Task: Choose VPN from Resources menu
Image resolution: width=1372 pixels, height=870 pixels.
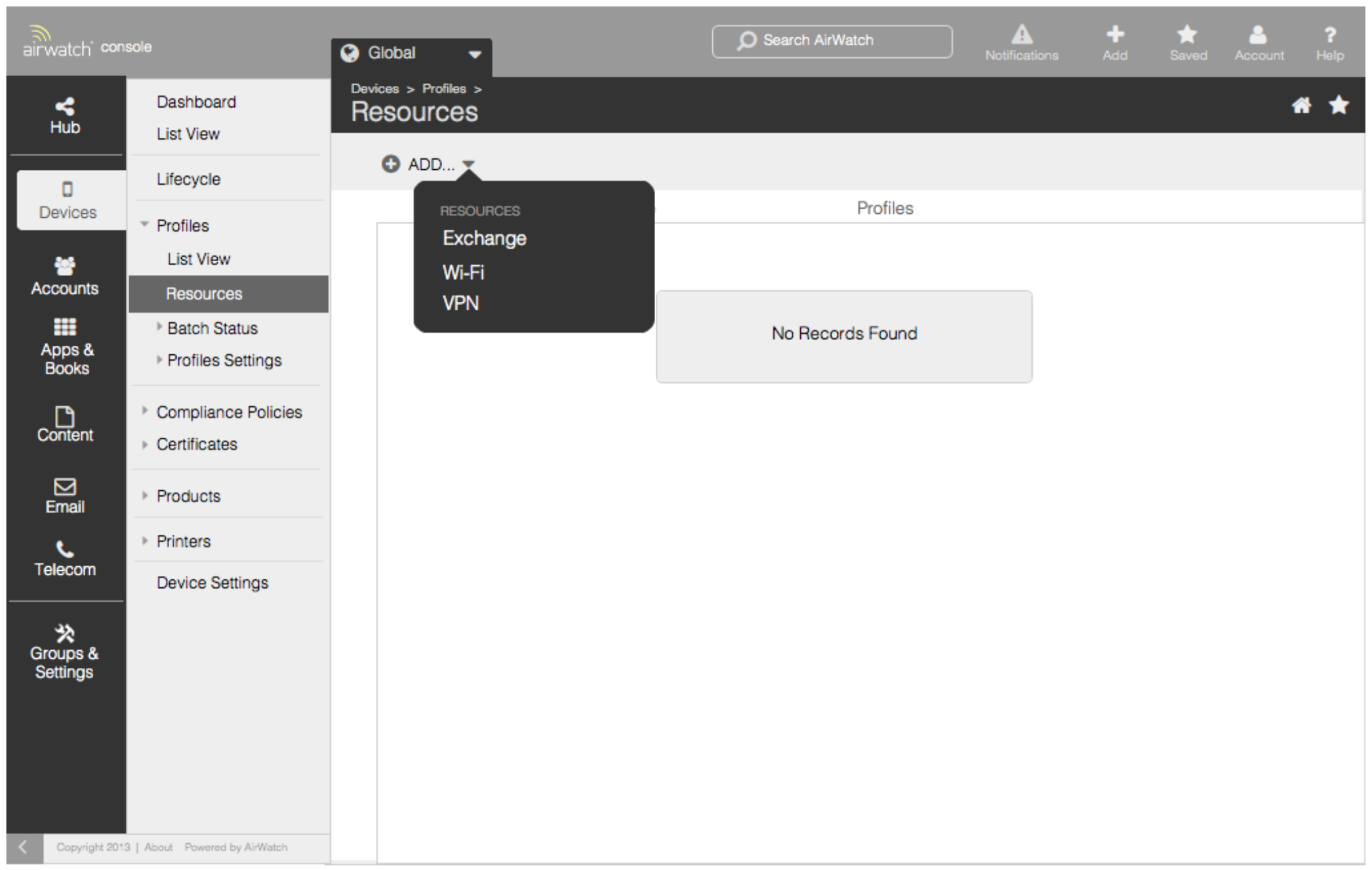Action: coord(460,303)
